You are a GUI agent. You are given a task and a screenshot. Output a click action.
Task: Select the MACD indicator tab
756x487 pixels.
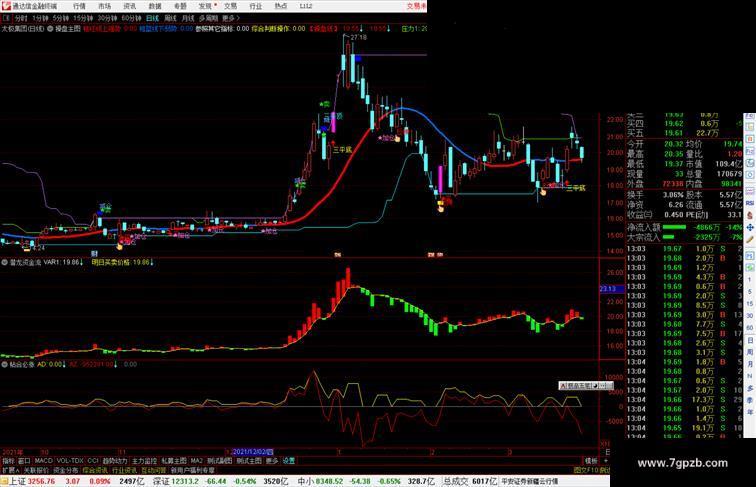pyautogui.click(x=43, y=461)
